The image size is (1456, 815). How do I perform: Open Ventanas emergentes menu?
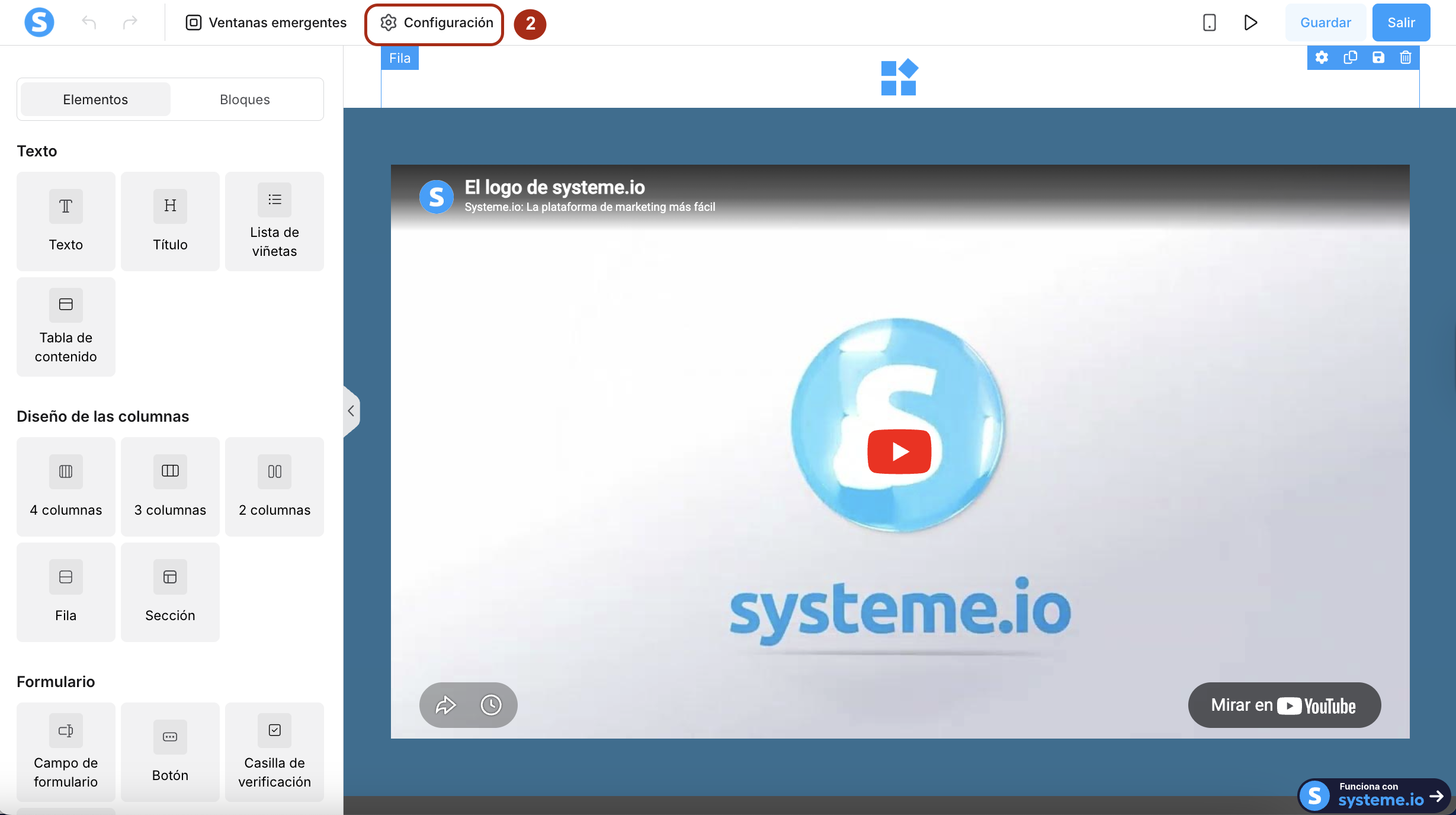[x=266, y=23]
